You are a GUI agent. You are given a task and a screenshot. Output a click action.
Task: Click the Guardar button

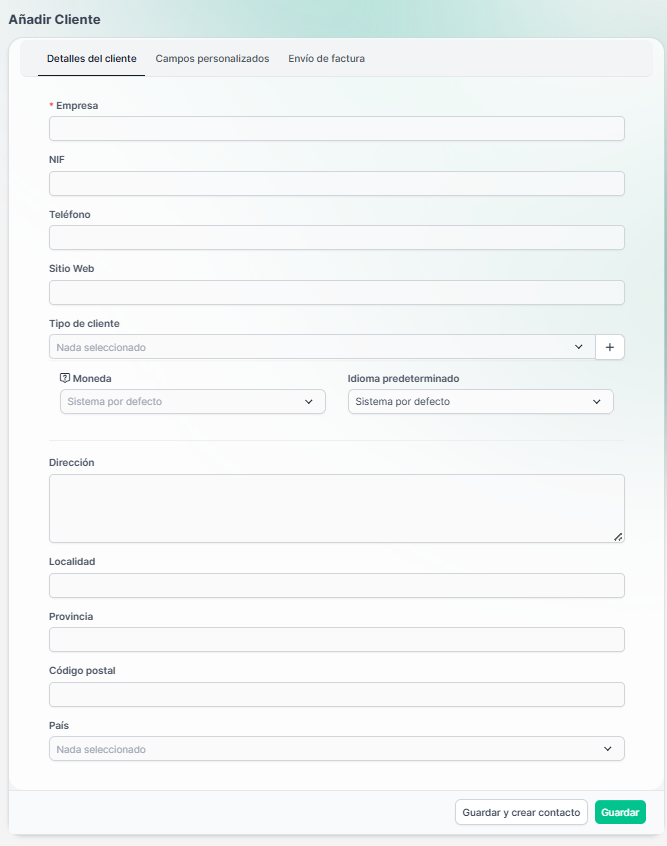[620, 813]
